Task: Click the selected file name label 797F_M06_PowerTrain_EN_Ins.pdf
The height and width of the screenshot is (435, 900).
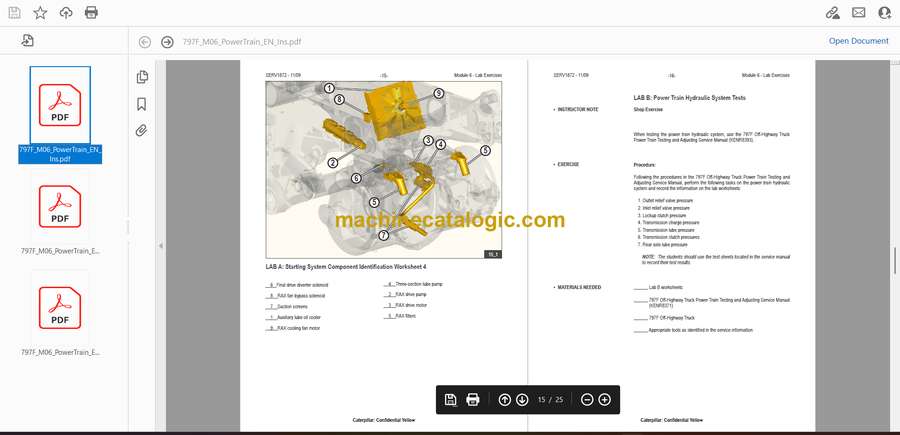Action: pyautogui.click(x=60, y=154)
